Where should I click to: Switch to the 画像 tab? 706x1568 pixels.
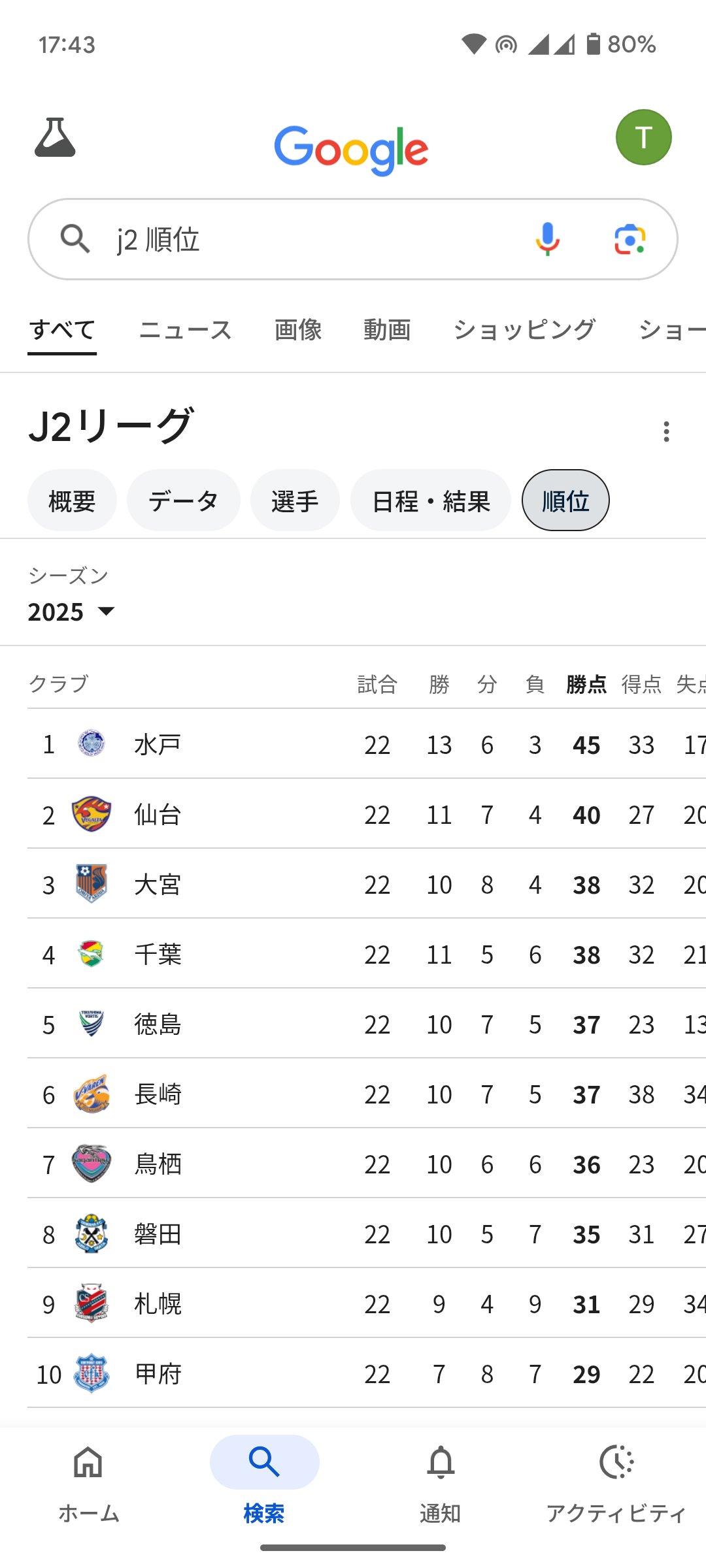[298, 329]
